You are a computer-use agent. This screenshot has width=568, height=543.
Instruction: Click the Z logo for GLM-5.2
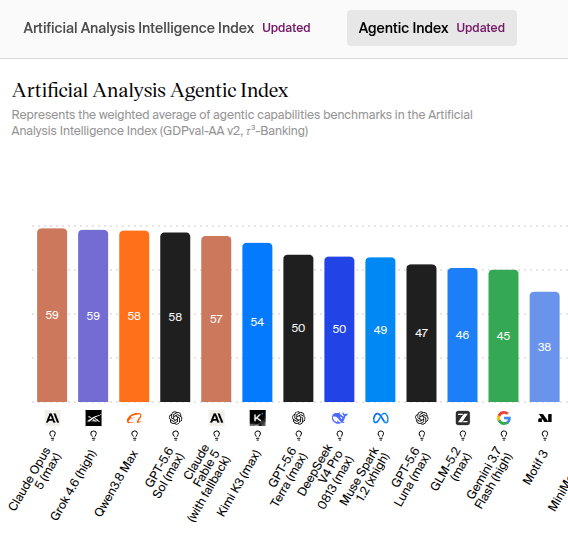463,418
